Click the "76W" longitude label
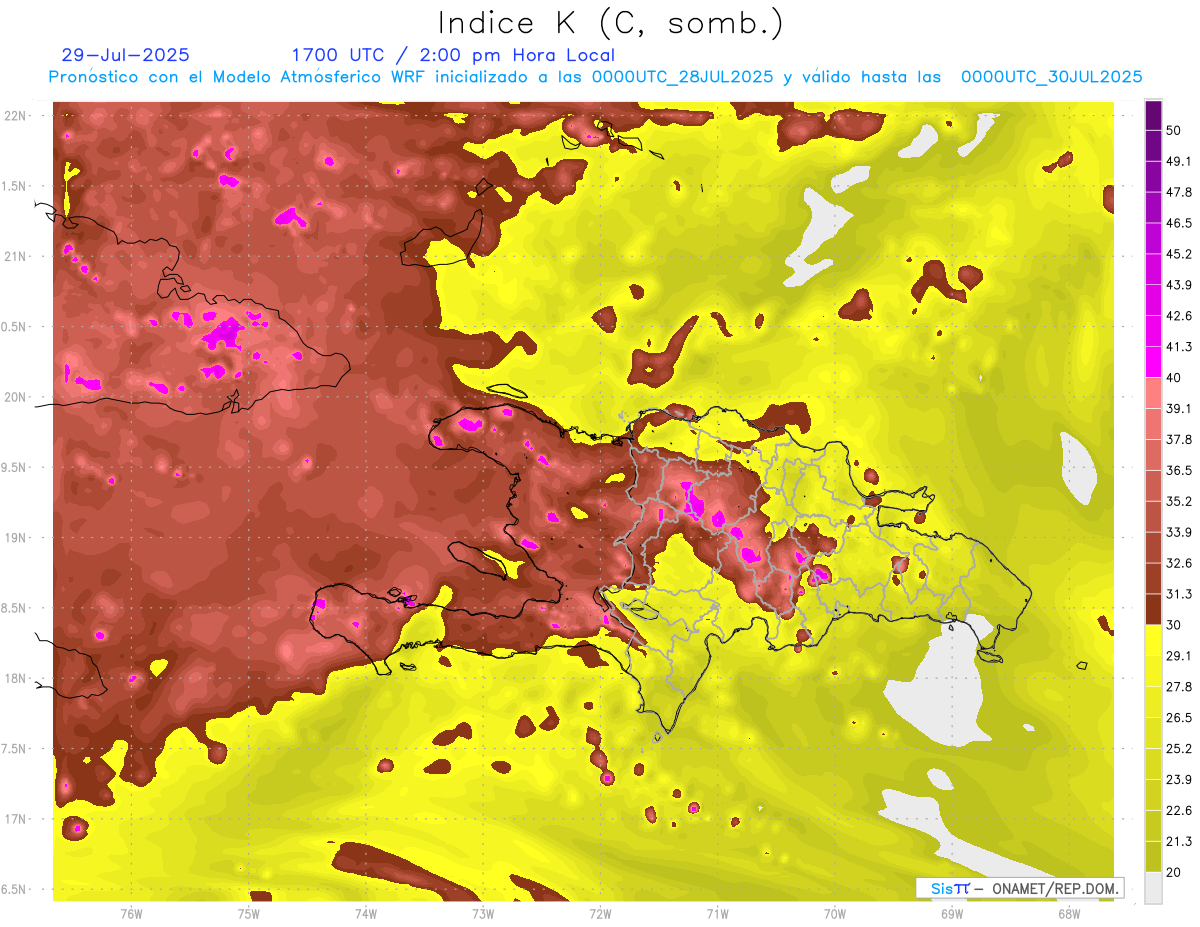1200x927 pixels. pos(131,913)
